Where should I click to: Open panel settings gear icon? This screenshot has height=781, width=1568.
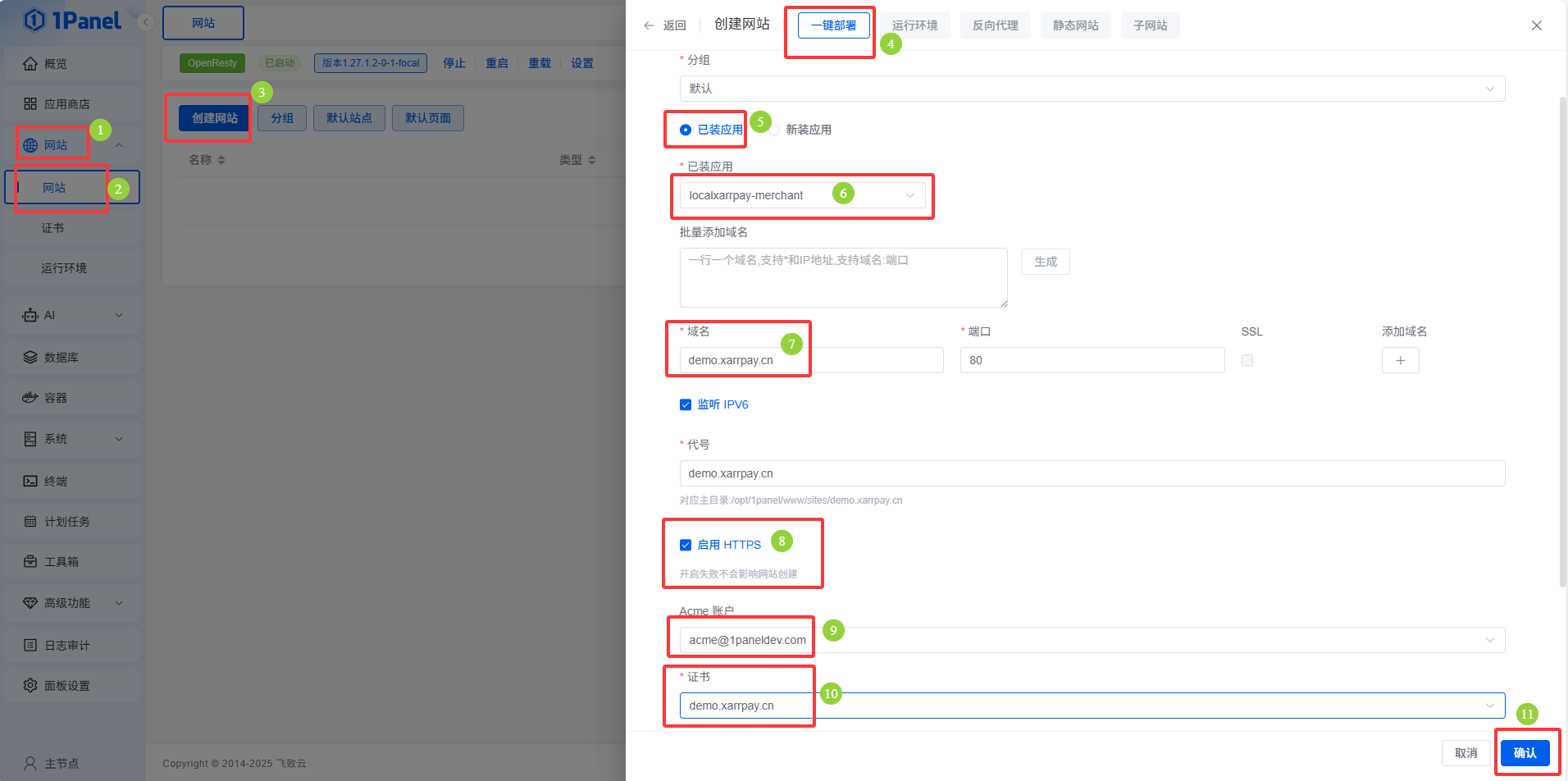click(30, 686)
